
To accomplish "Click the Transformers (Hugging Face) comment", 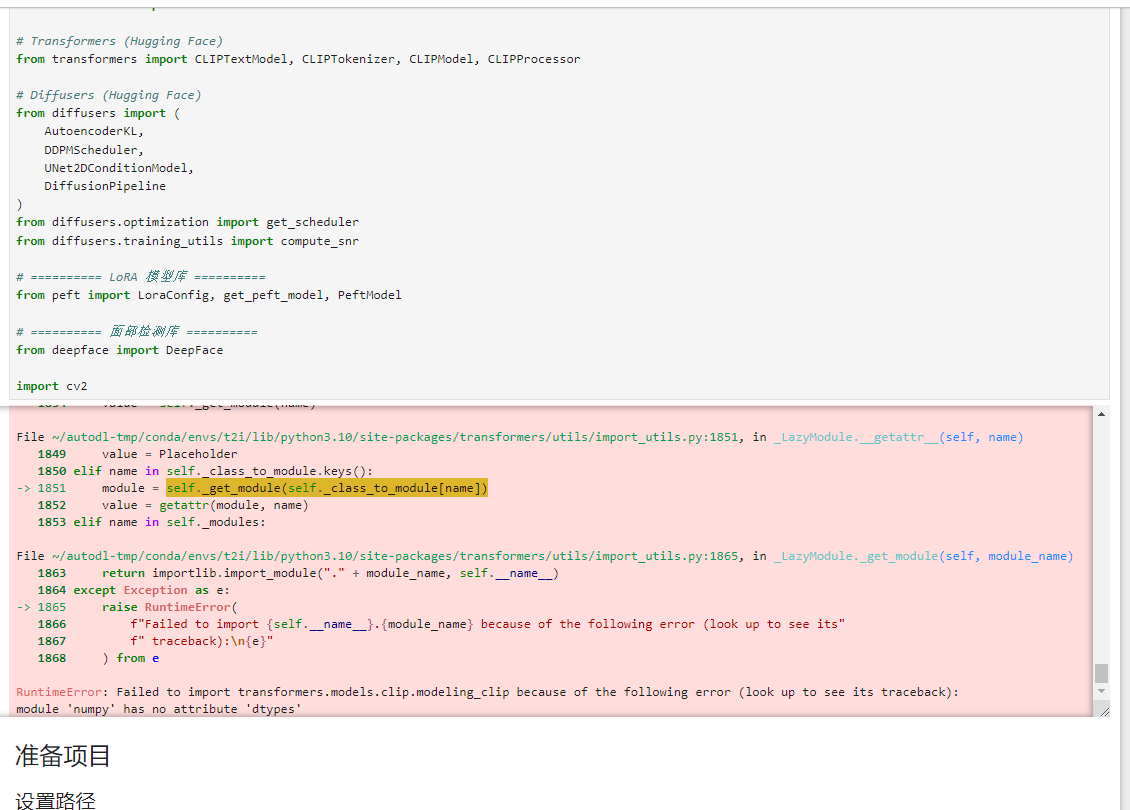I will [x=120, y=41].
